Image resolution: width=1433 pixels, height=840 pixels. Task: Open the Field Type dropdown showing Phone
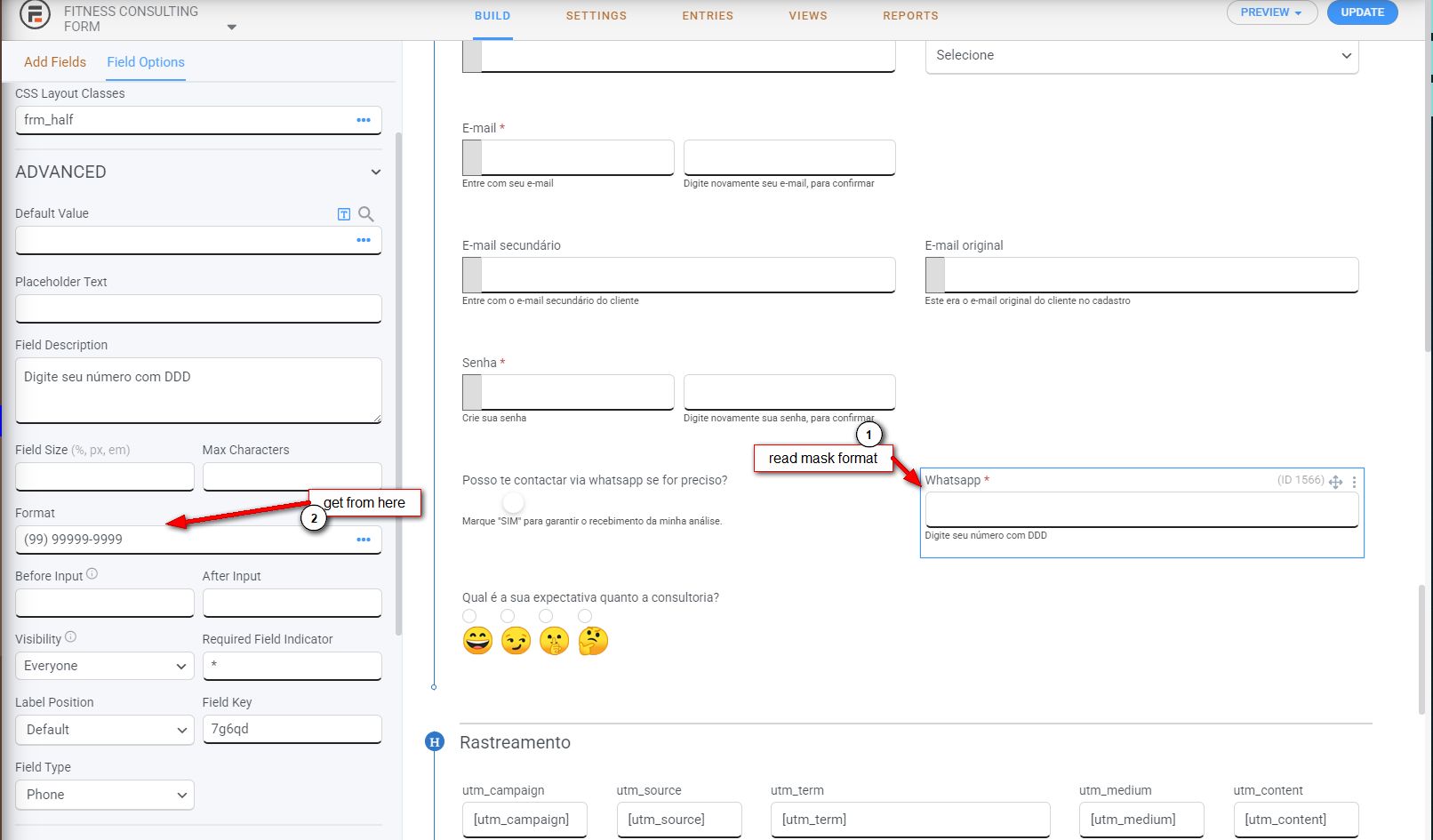pos(105,795)
